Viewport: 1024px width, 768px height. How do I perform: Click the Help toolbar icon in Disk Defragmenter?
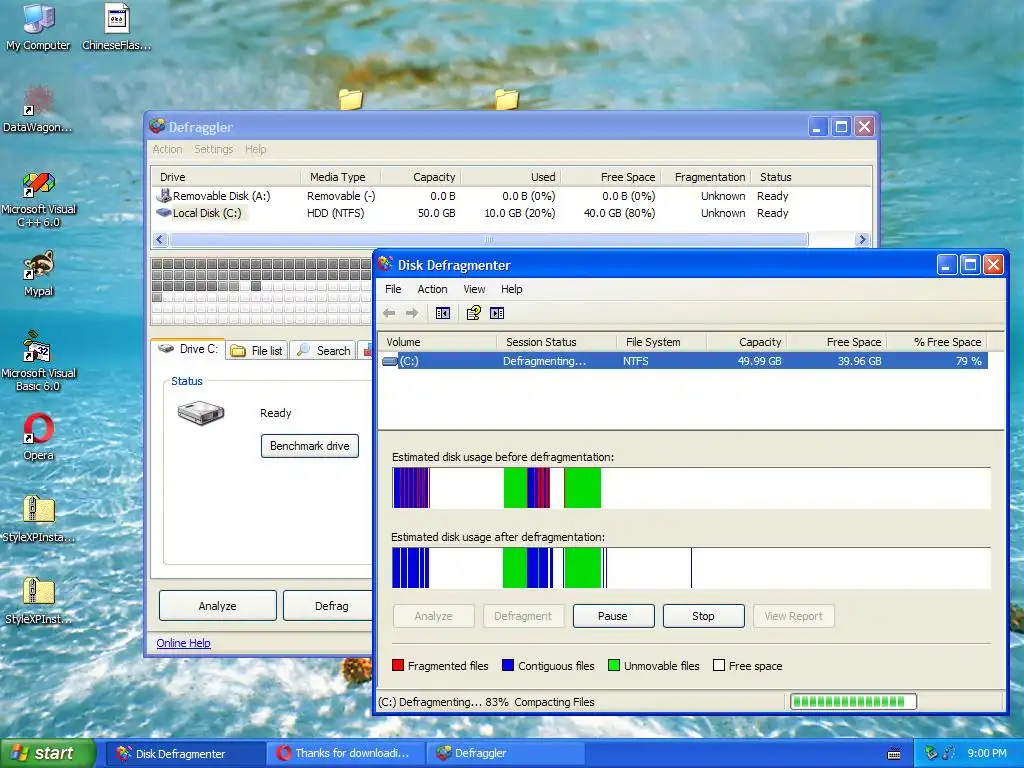[473, 313]
